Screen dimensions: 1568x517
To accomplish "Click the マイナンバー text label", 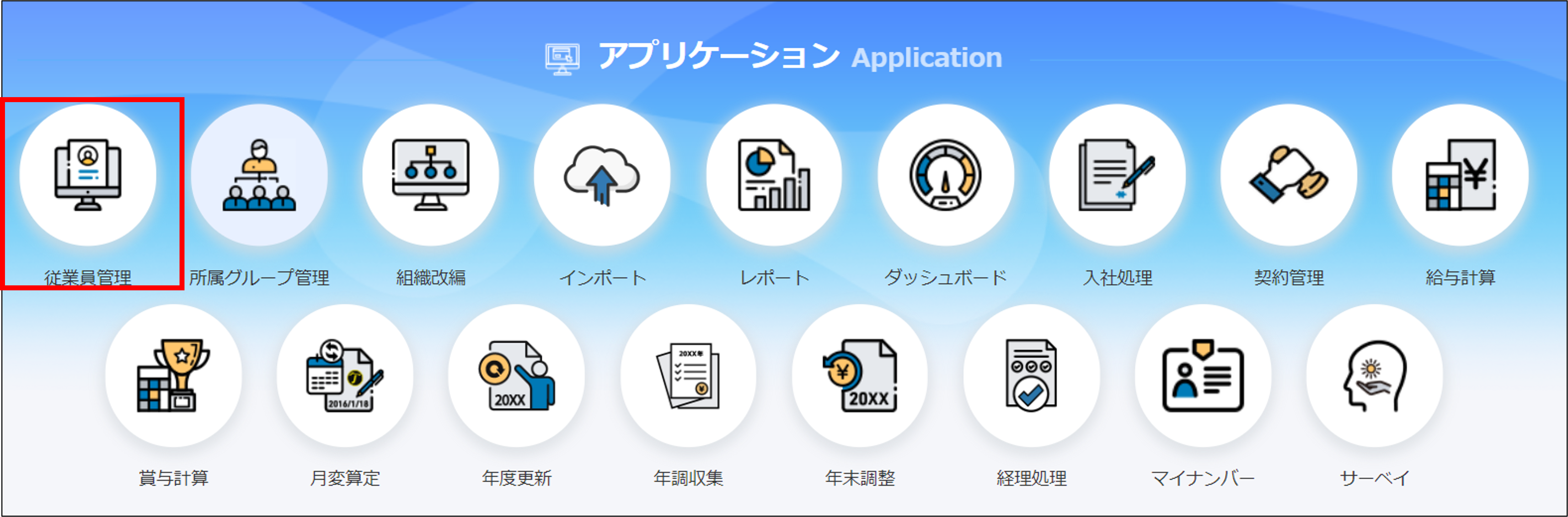I will click(x=1203, y=478).
